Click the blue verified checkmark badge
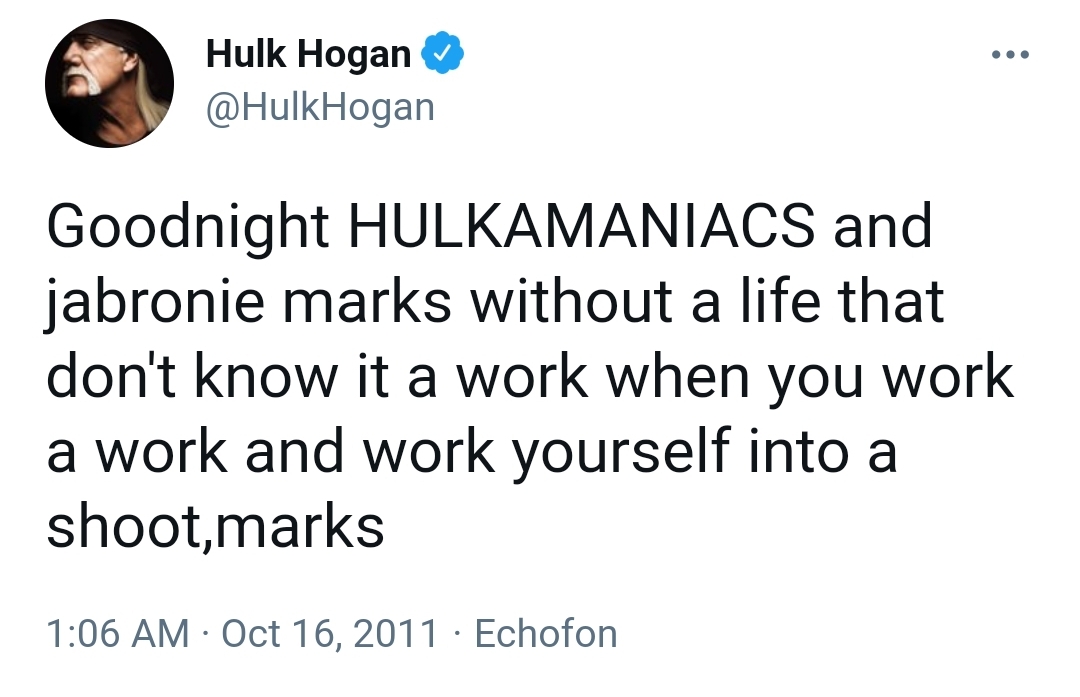The height and width of the screenshot is (697, 1080). [x=442, y=52]
